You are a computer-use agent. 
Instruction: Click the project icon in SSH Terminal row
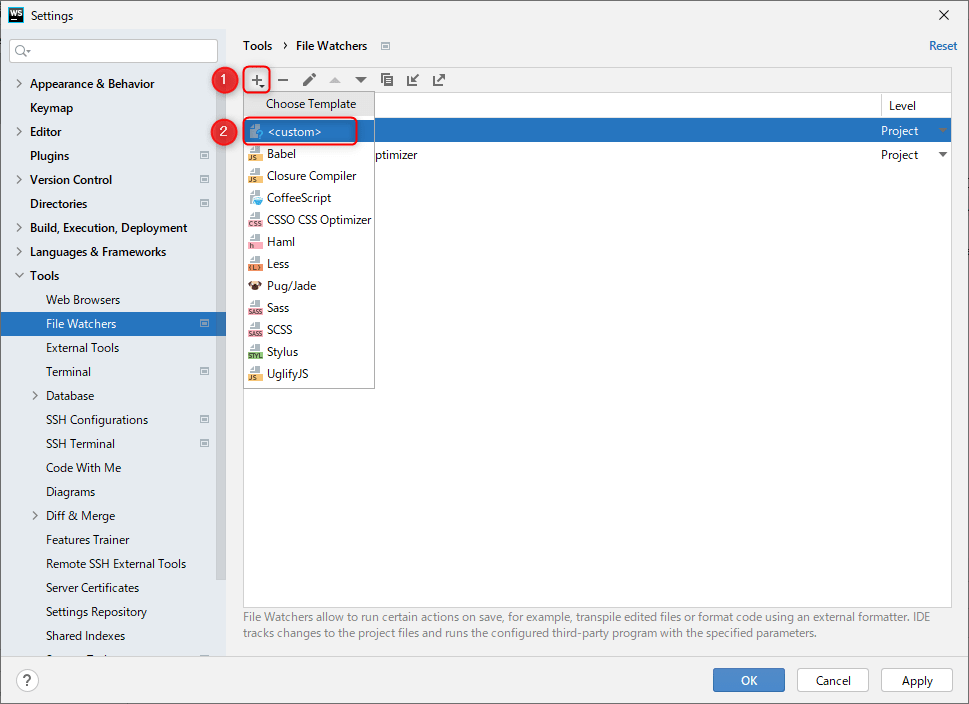[x=205, y=443]
